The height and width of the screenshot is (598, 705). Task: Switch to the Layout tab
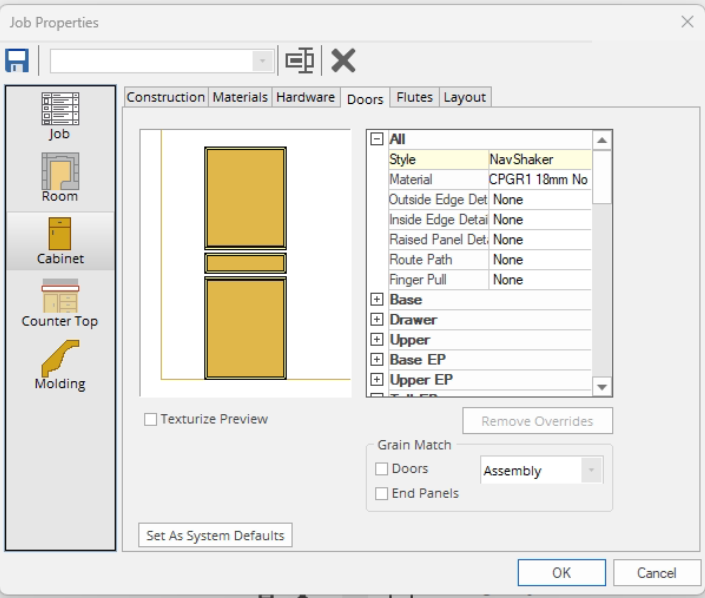pos(465,97)
